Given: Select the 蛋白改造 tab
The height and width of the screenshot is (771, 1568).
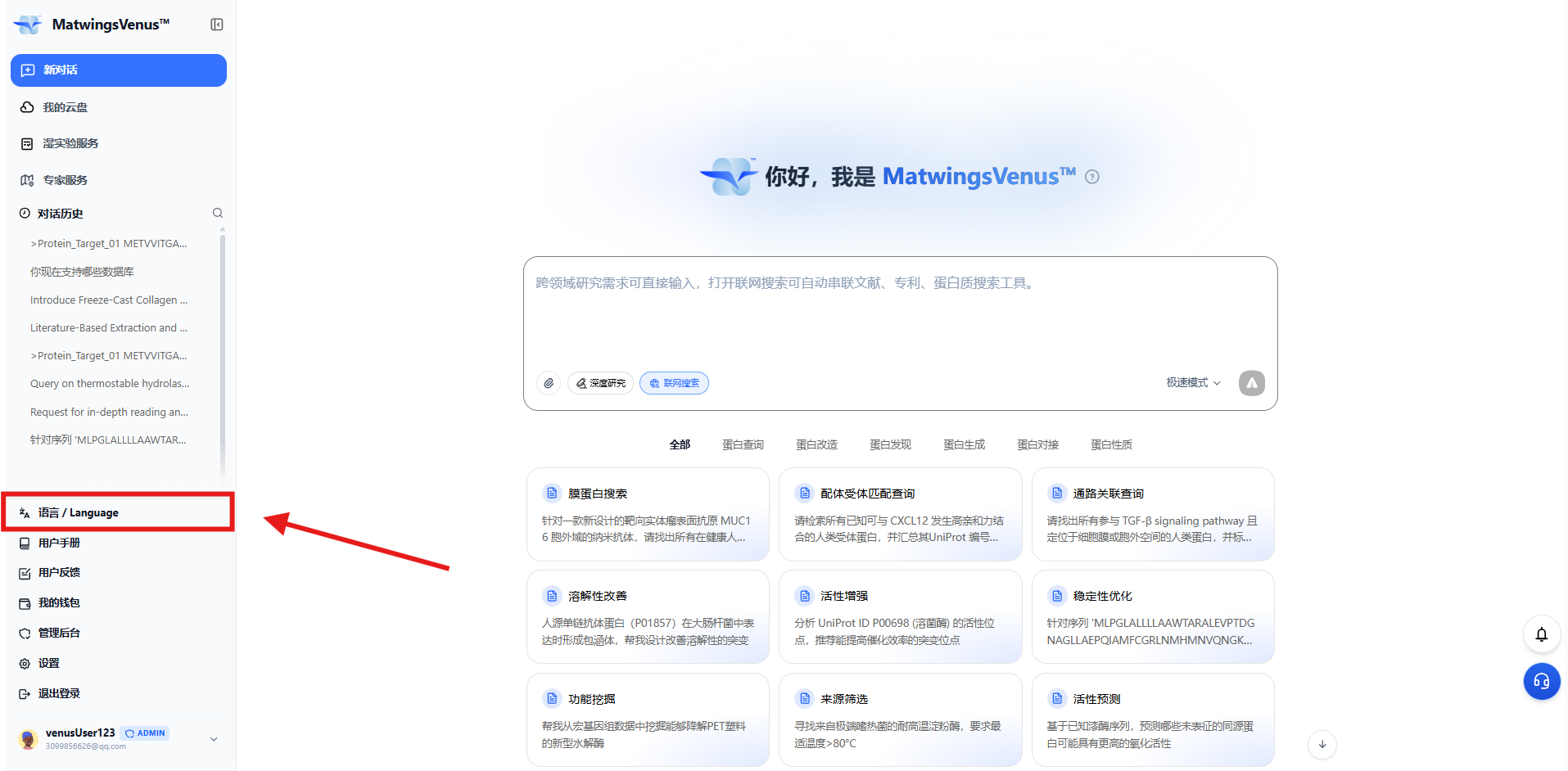Looking at the screenshot, I should tap(816, 444).
